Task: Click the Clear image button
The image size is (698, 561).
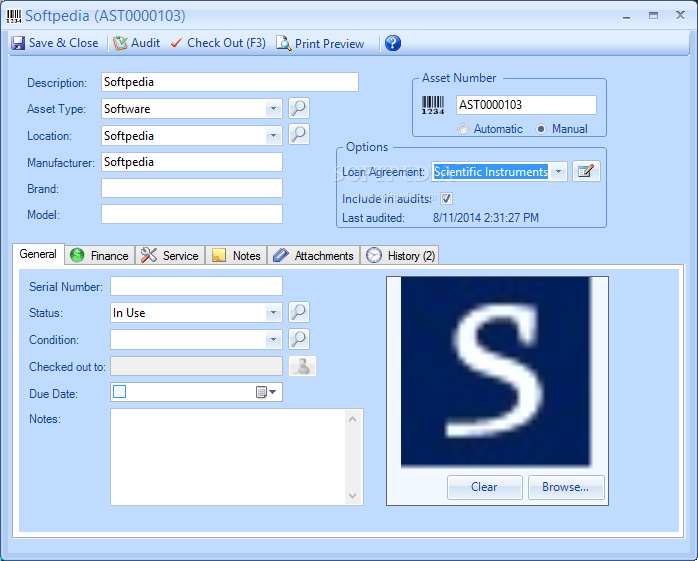Action: [x=485, y=487]
